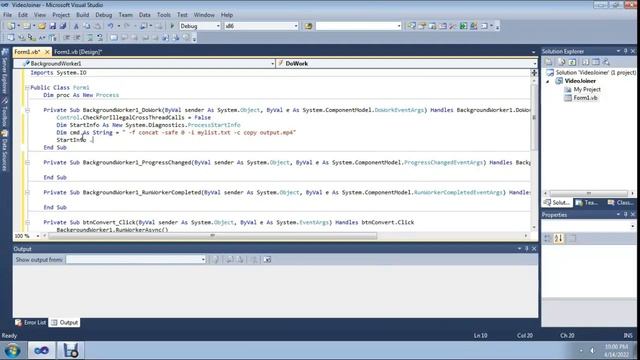Screen dimensions: 640x360
Task: Switch to the Error List tab
Action: click(x=31, y=322)
